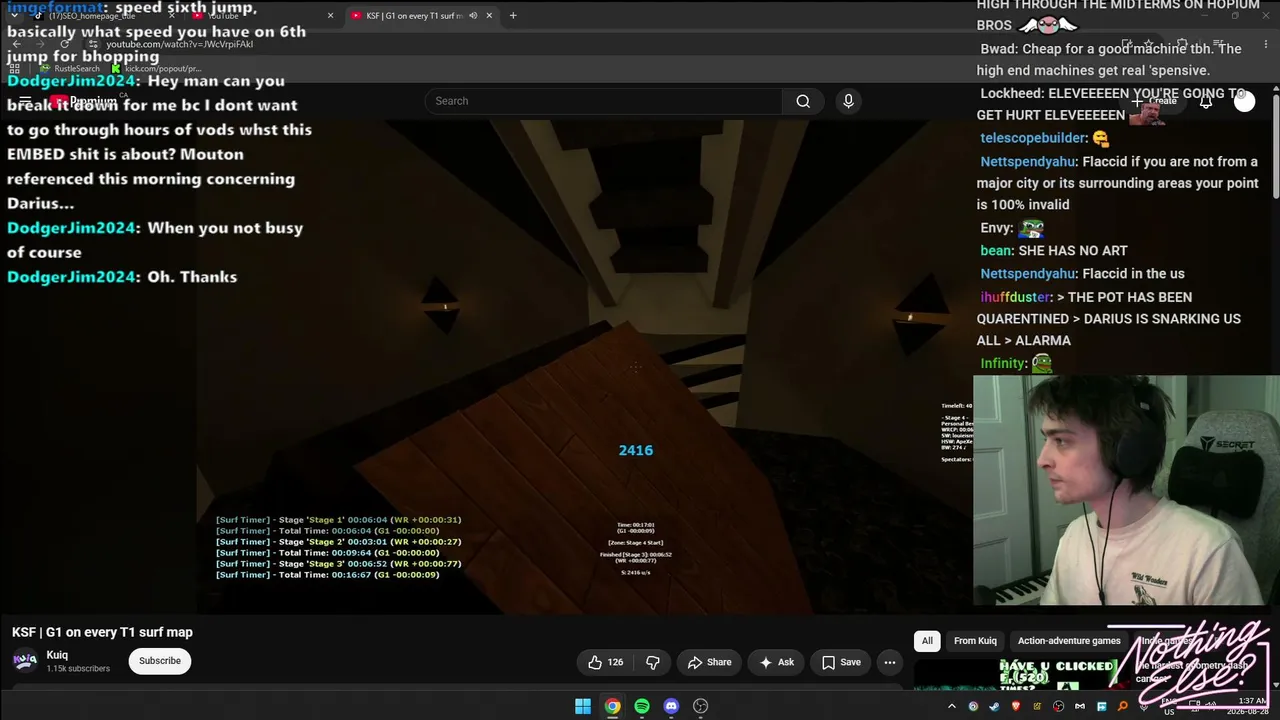Click the Steam tray icon
This screenshot has height=720, width=1280.
coord(994,707)
